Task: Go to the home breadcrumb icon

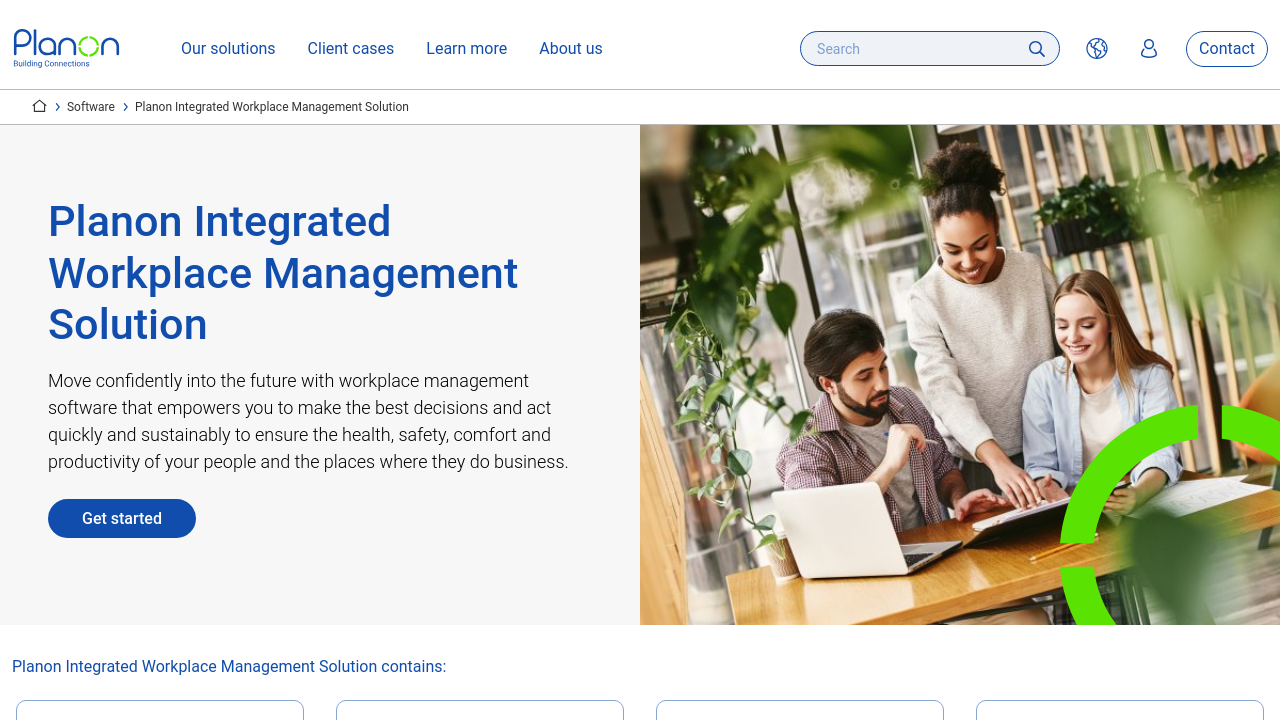Action: coord(39,106)
